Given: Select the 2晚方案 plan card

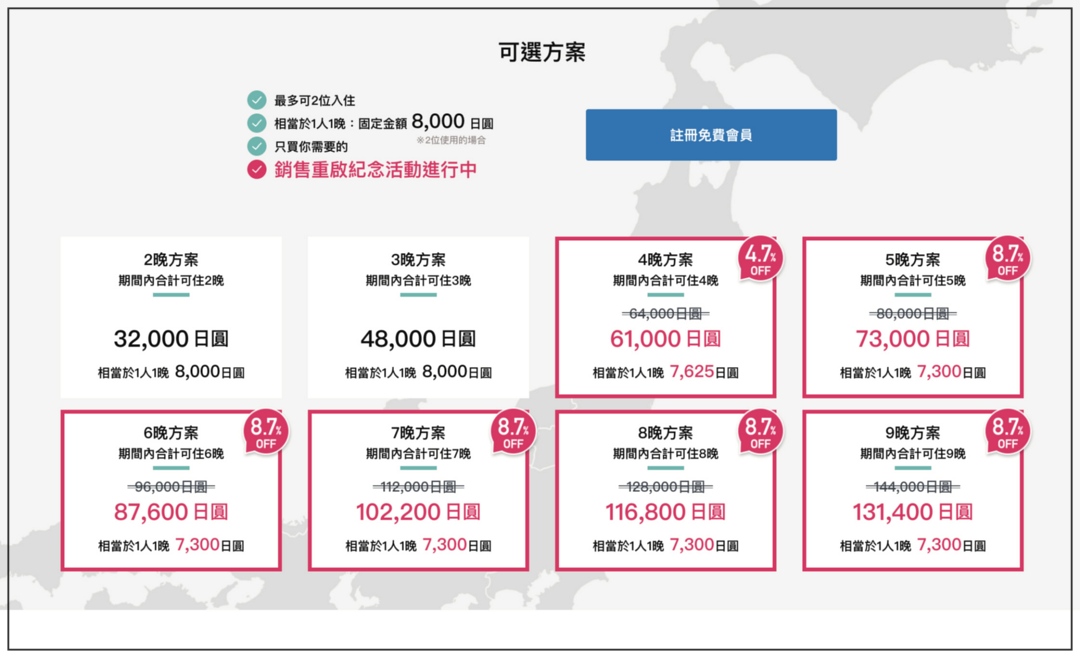Looking at the screenshot, I should pyautogui.click(x=171, y=317).
